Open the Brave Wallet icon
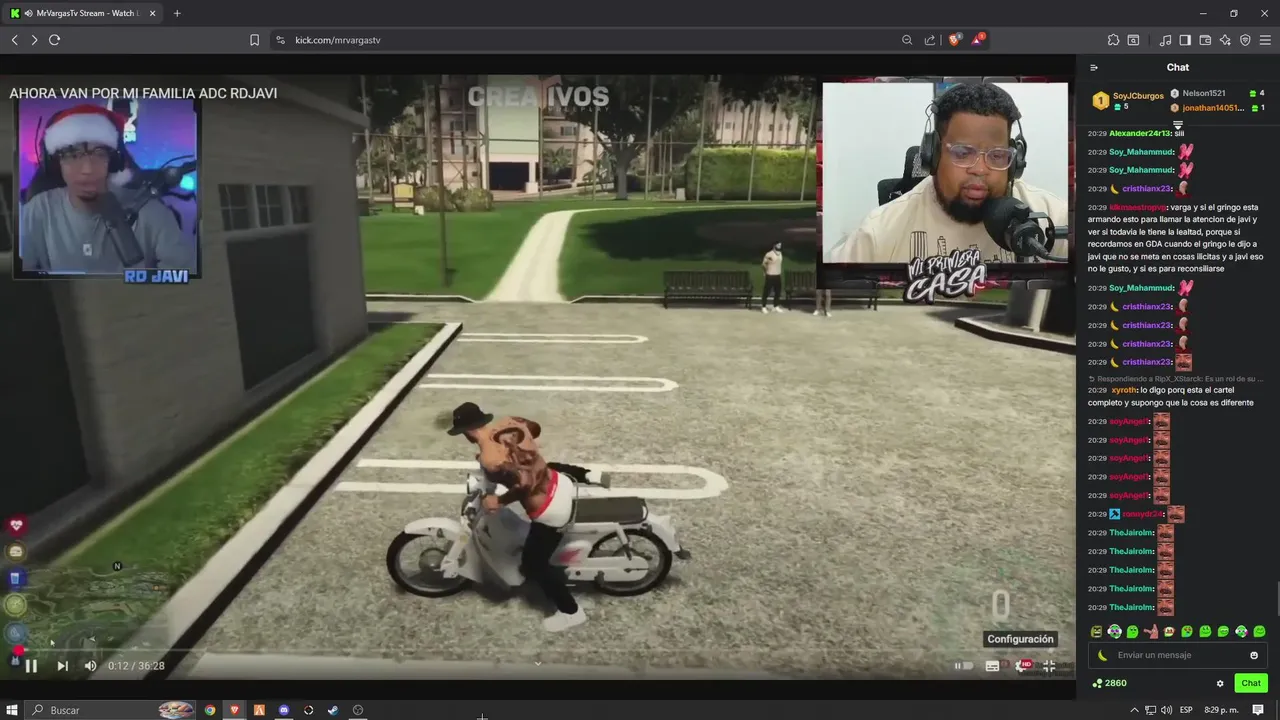Image resolution: width=1280 pixels, height=720 pixels. pyautogui.click(x=1205, y=40)
